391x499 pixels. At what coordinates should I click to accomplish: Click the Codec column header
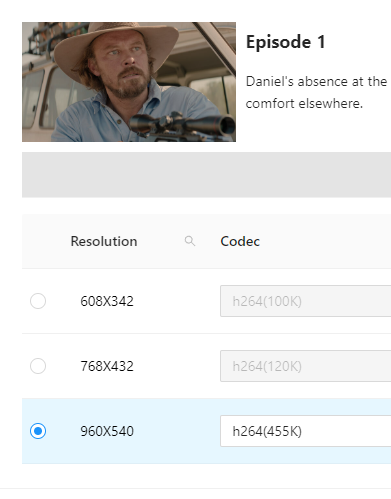coord(240,241)
